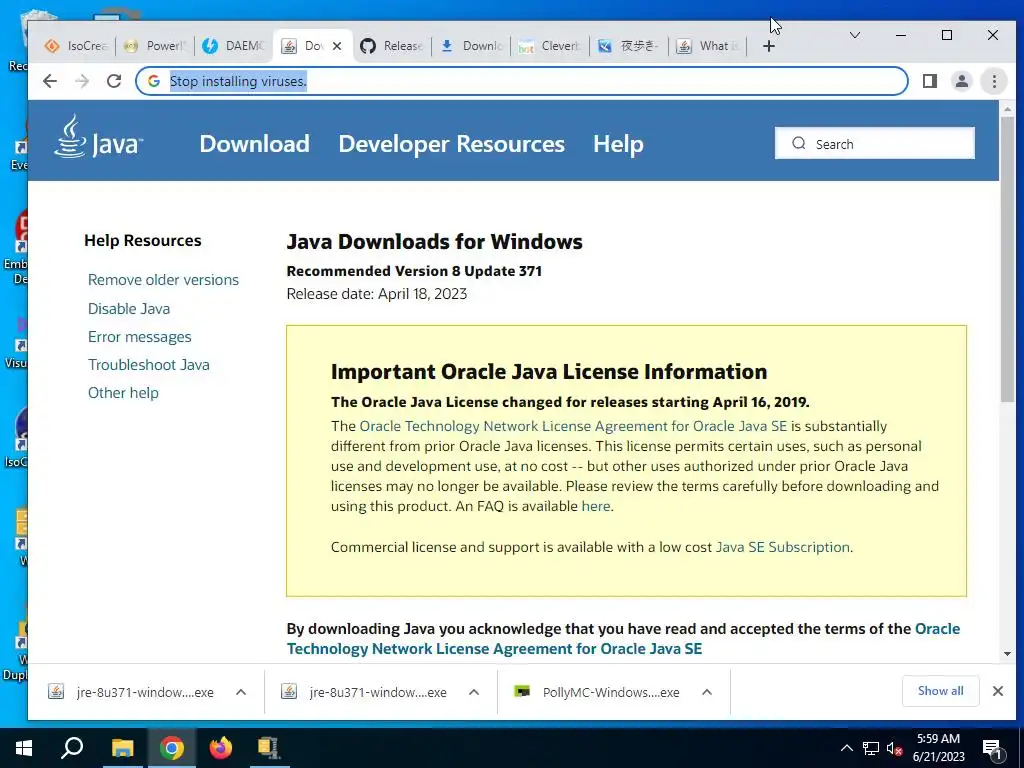Click scrollbar up arrow

(x=1007, y=109)
